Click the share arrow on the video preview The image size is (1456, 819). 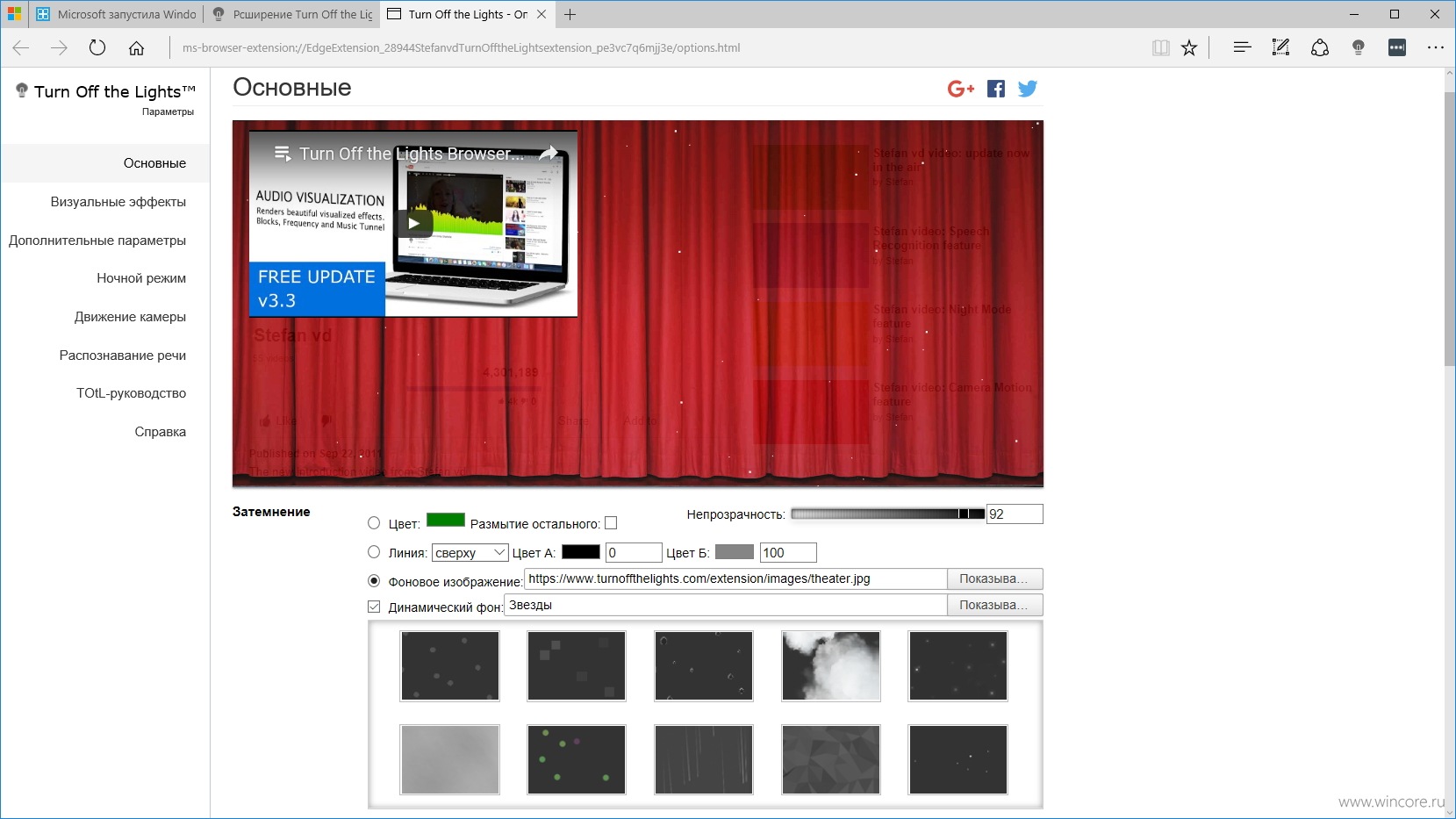coord(549,153)
